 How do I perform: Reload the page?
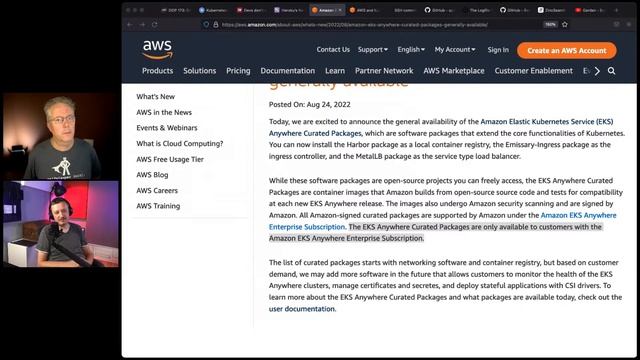155,24
